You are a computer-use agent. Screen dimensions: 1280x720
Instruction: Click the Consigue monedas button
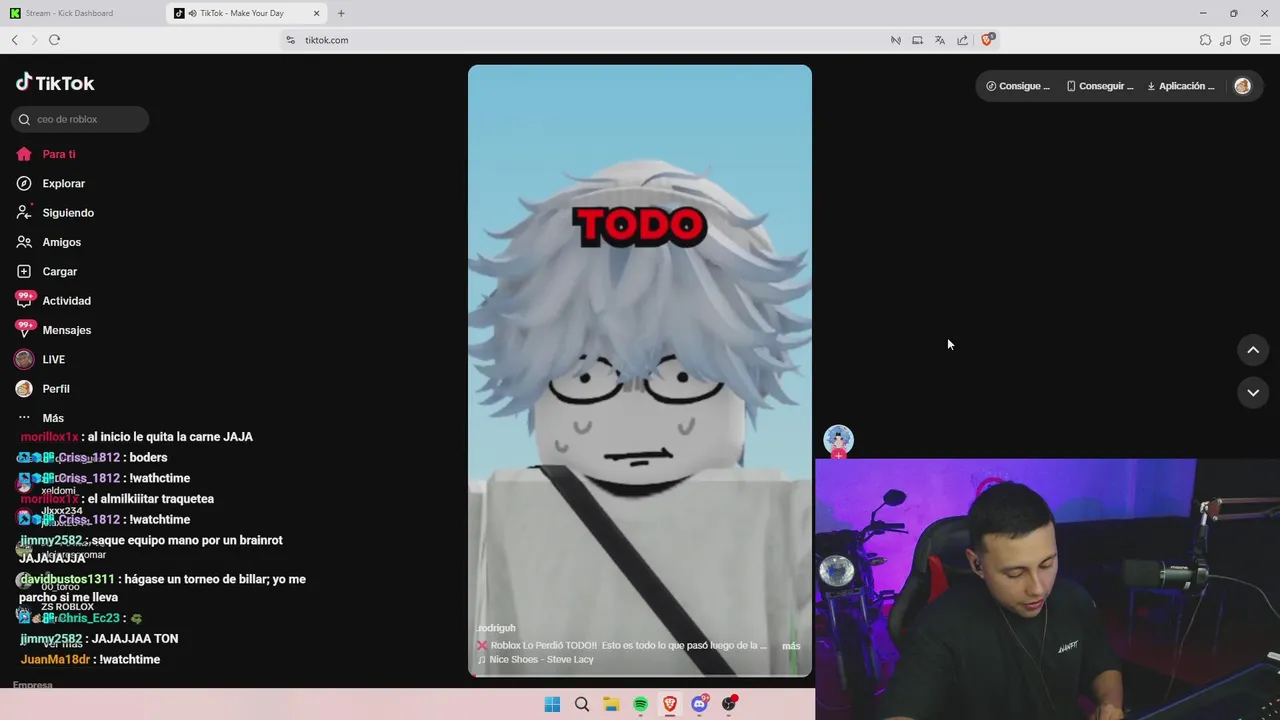pos(1018,86)
